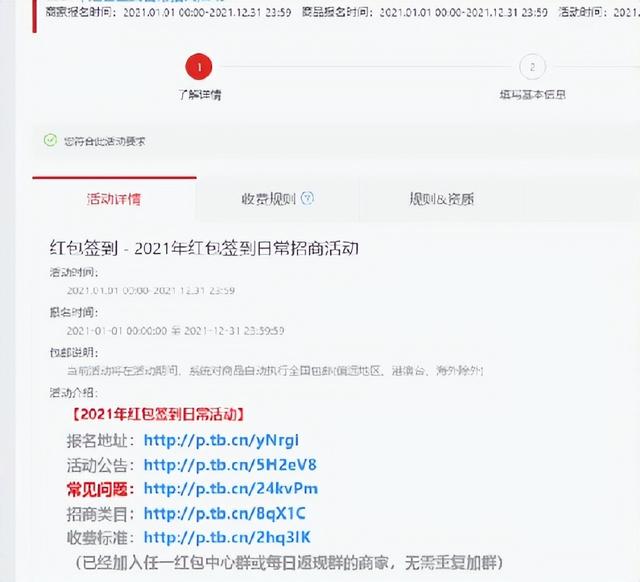Click the green checkmark eligibility icon
Image resolution: width=640 pixels, height=582 pixels.
50,140
